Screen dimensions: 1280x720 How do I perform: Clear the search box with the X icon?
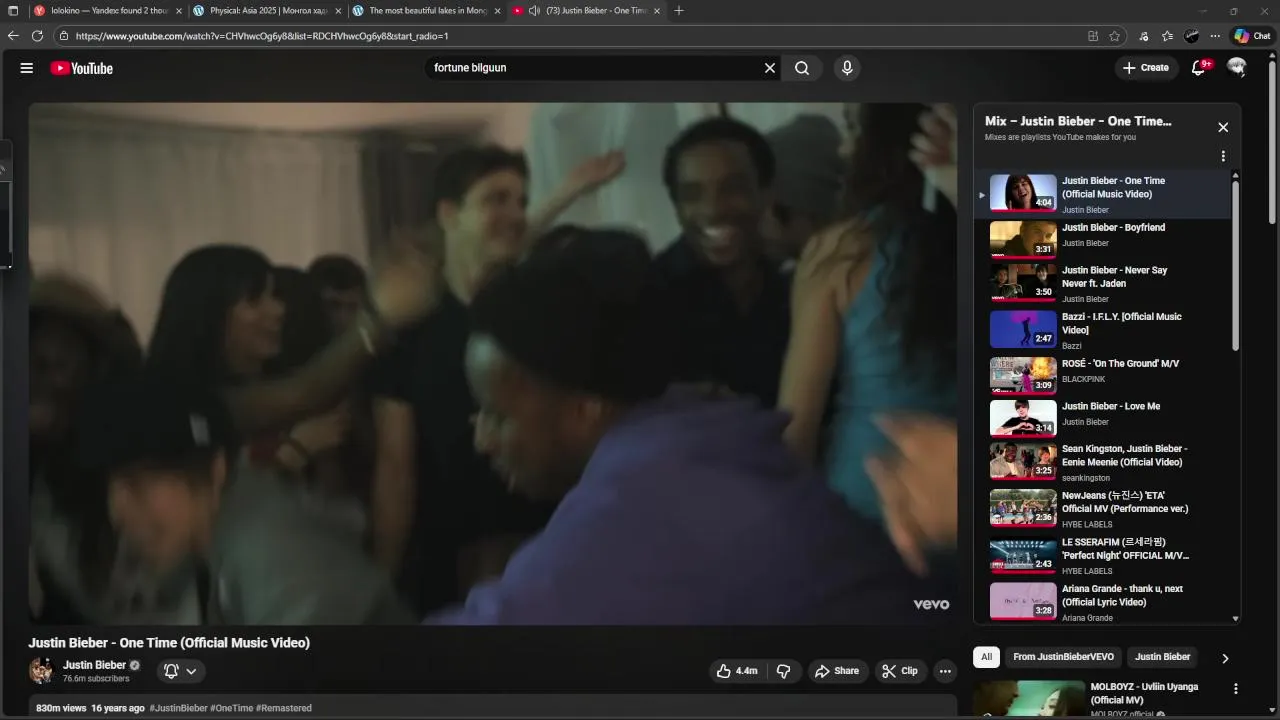coord(770,68)
